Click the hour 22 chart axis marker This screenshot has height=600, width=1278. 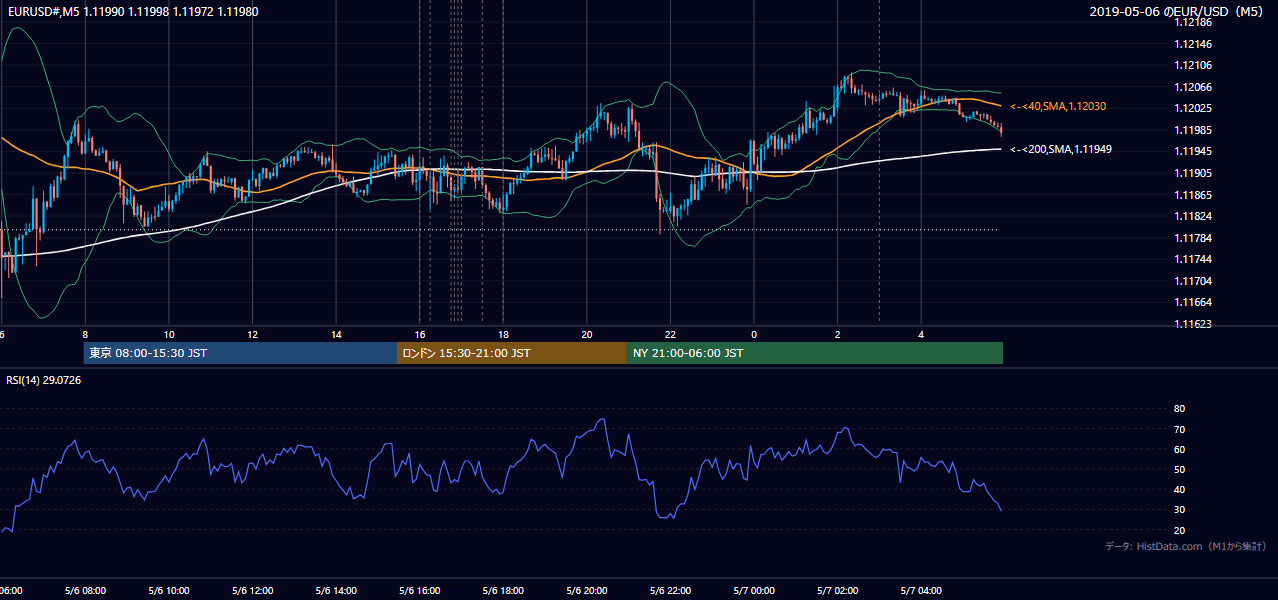click(670, 334)
